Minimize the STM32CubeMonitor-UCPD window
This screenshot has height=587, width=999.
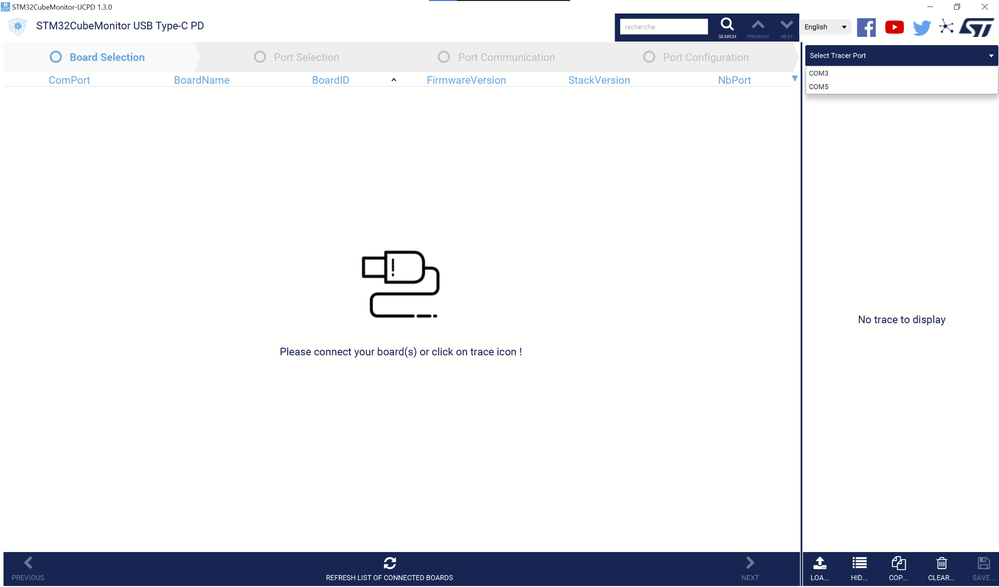click(930, 7)
